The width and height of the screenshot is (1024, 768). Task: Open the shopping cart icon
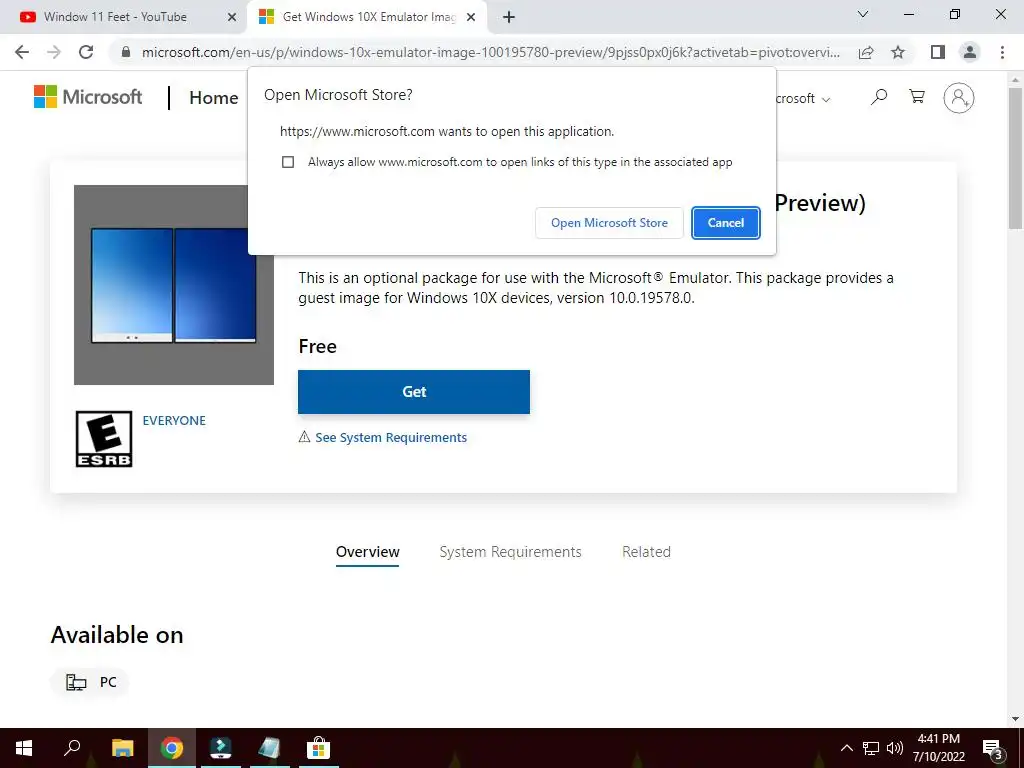917,97
